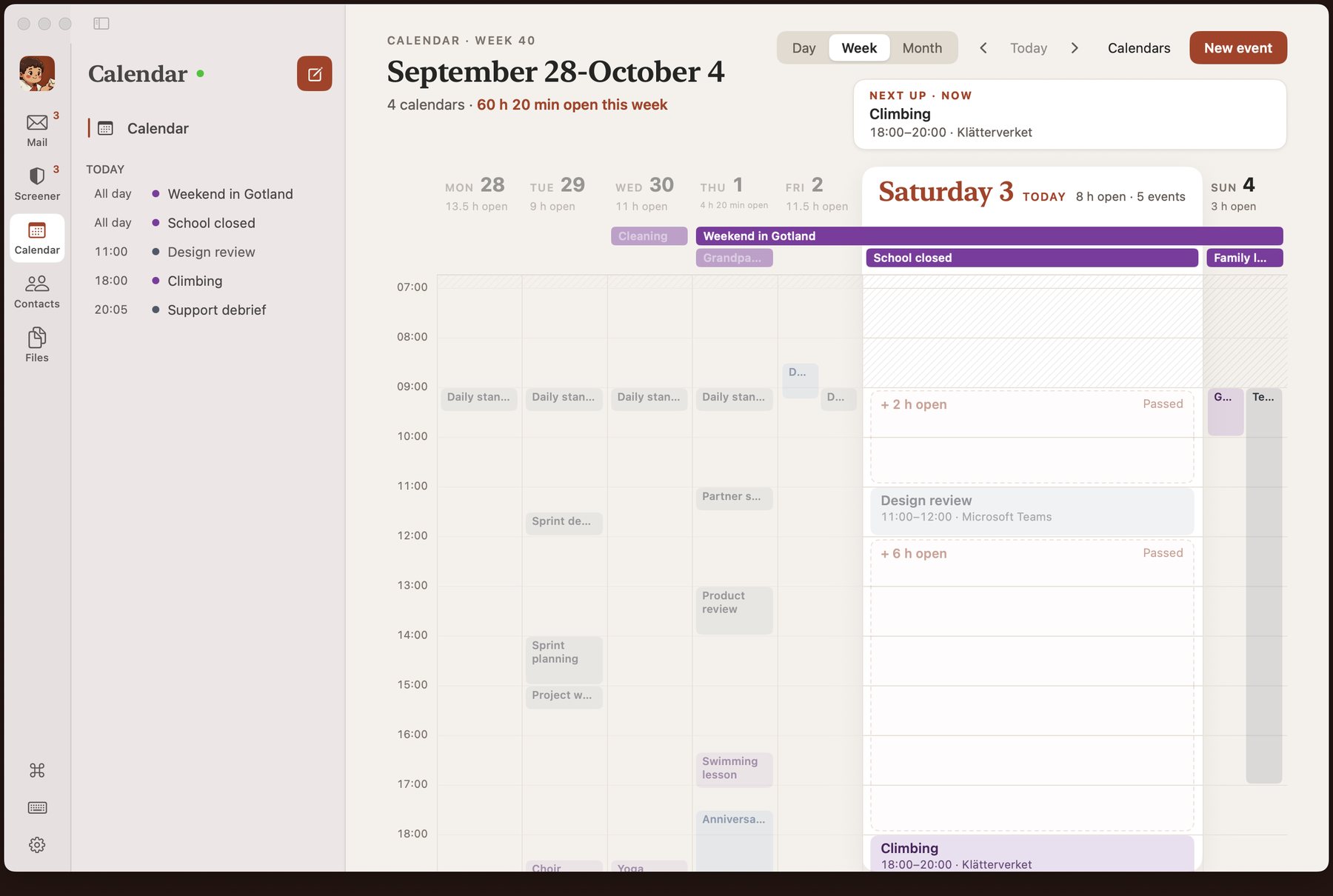Open the Design review event on Saturday
1333x896 pixels.
tap(1032, 511)
